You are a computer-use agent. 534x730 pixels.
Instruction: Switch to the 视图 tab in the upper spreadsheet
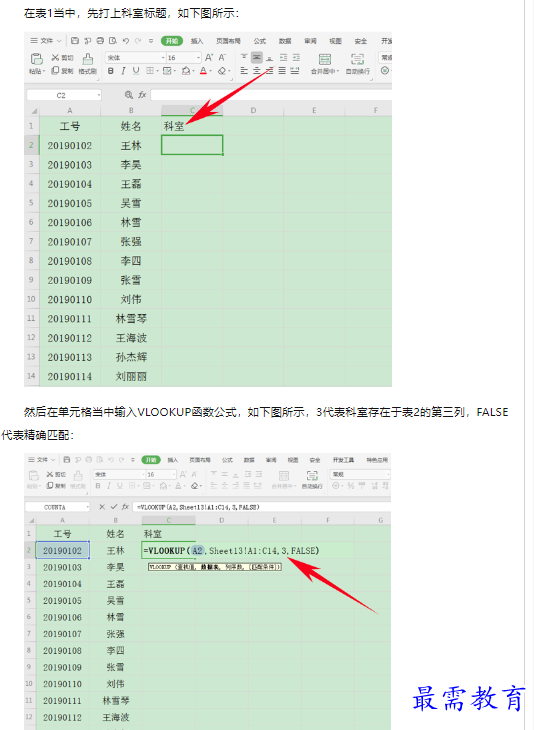click(335, 41)
